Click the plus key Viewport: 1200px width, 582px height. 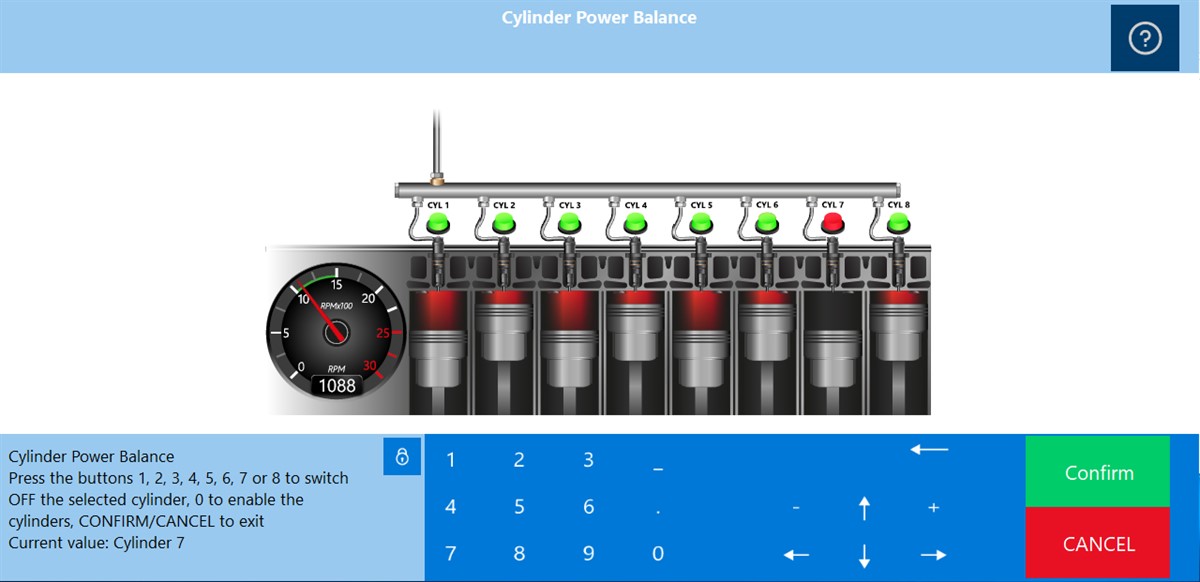[x=933, y=508]
